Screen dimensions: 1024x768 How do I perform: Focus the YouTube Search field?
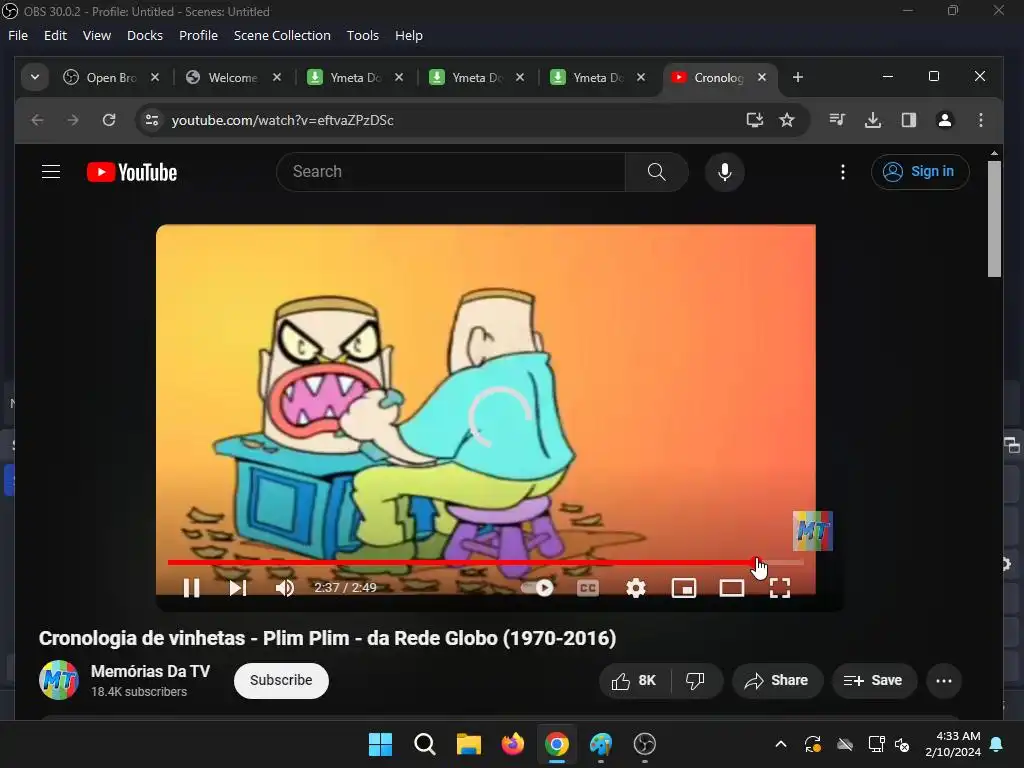(451, 172)
